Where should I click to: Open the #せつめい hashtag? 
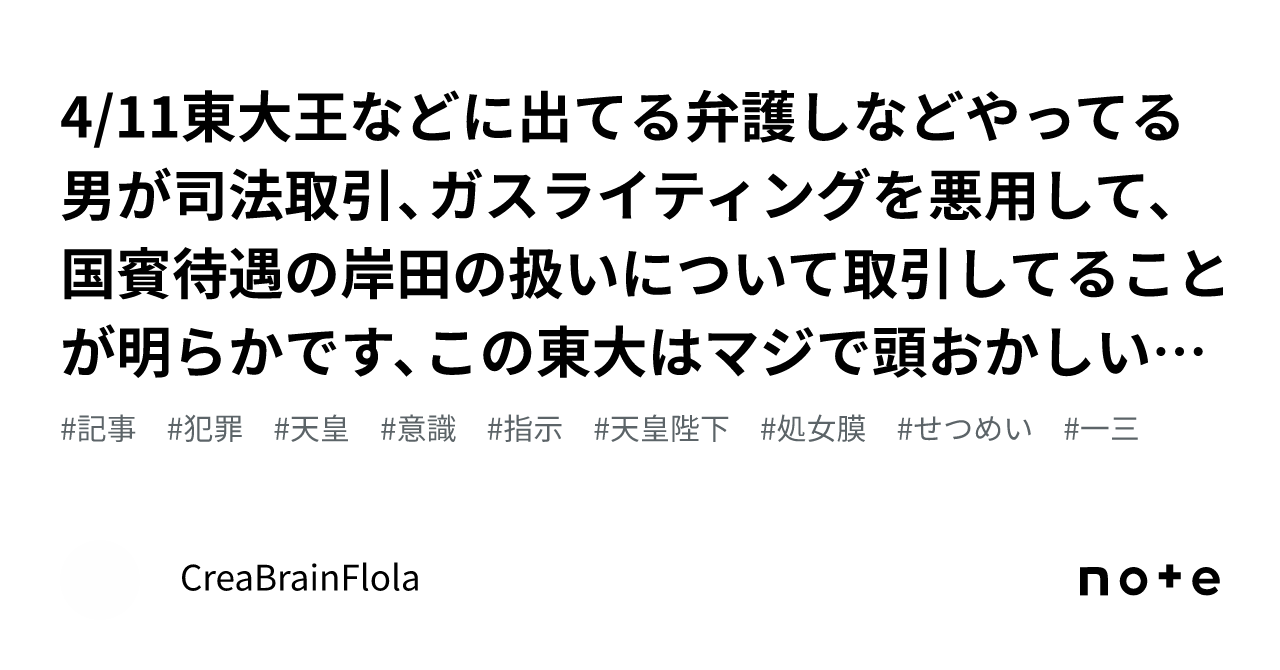(965, 430)
